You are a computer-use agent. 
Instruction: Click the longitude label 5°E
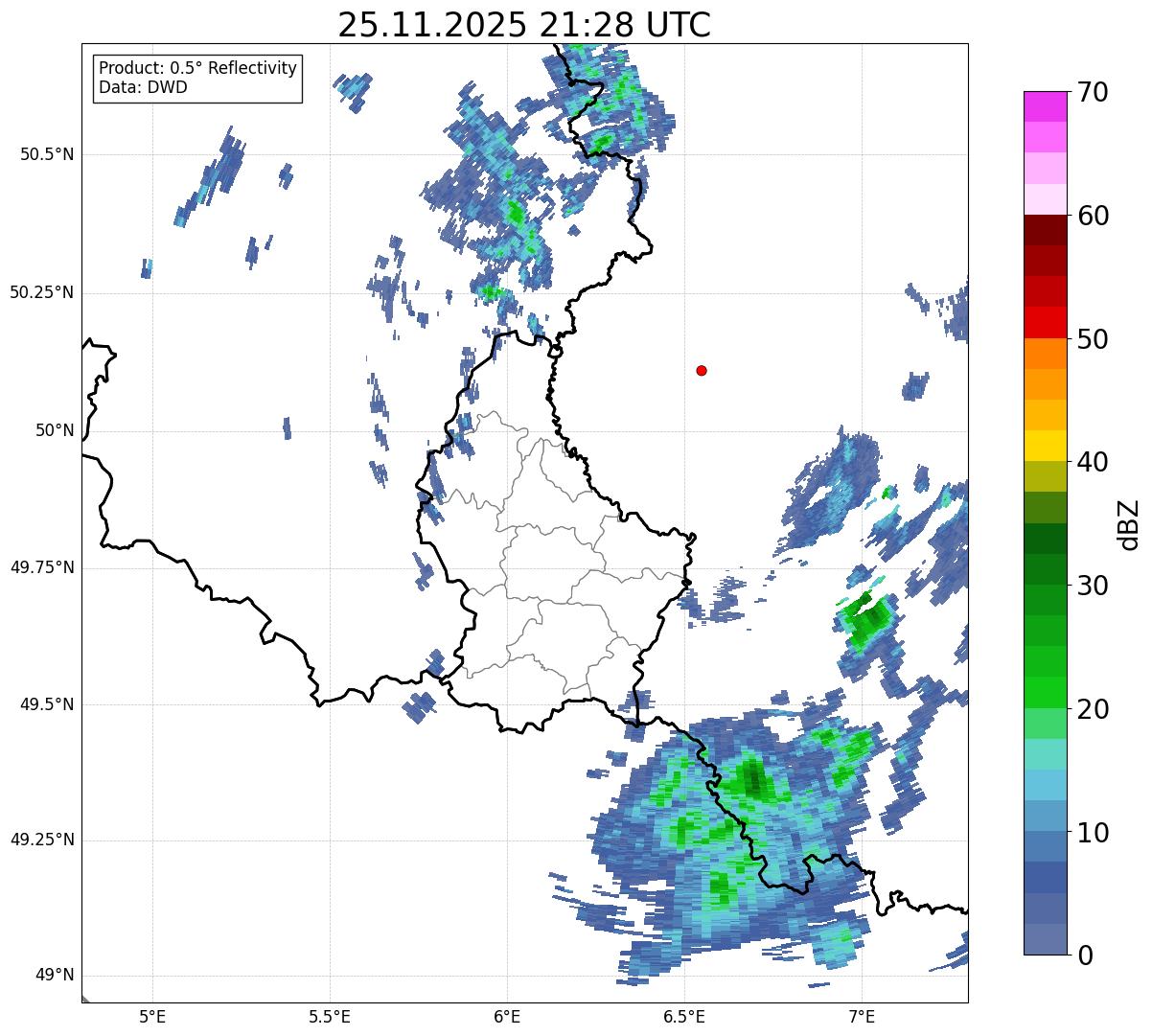(152, 1016)
